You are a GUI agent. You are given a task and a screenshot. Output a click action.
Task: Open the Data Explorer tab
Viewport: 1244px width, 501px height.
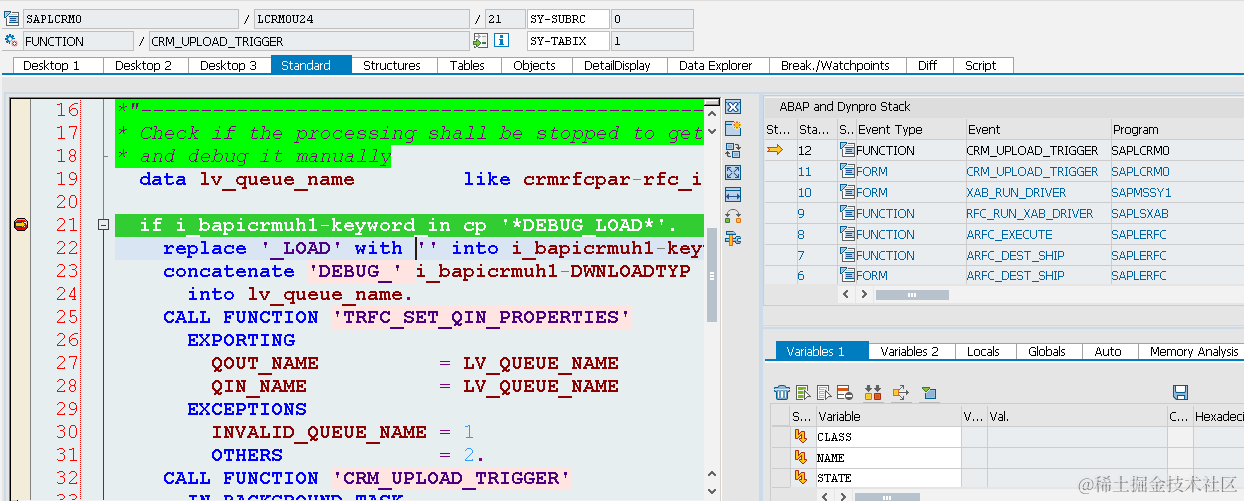[716, 65]
